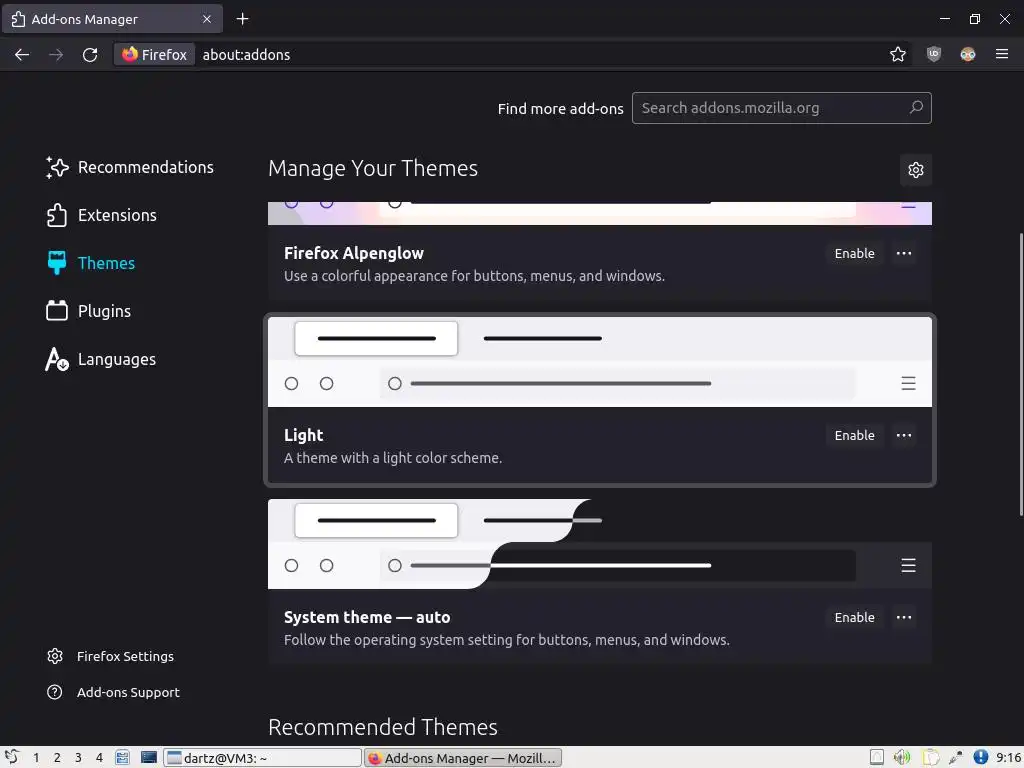Click the network connection tray icon
This screenshot has width=1024, height=768.
[x=955, y=758]
